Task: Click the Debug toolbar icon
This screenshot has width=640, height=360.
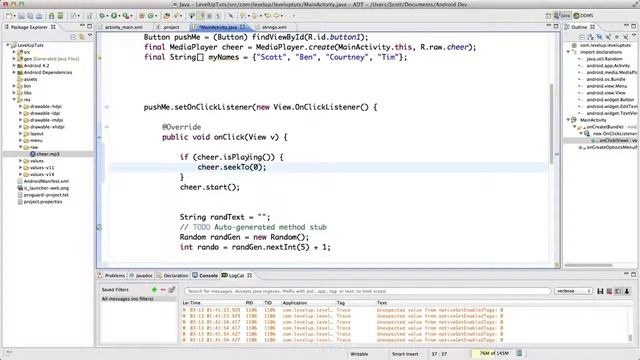Action: pyautogui.click(x=102, y=16)
